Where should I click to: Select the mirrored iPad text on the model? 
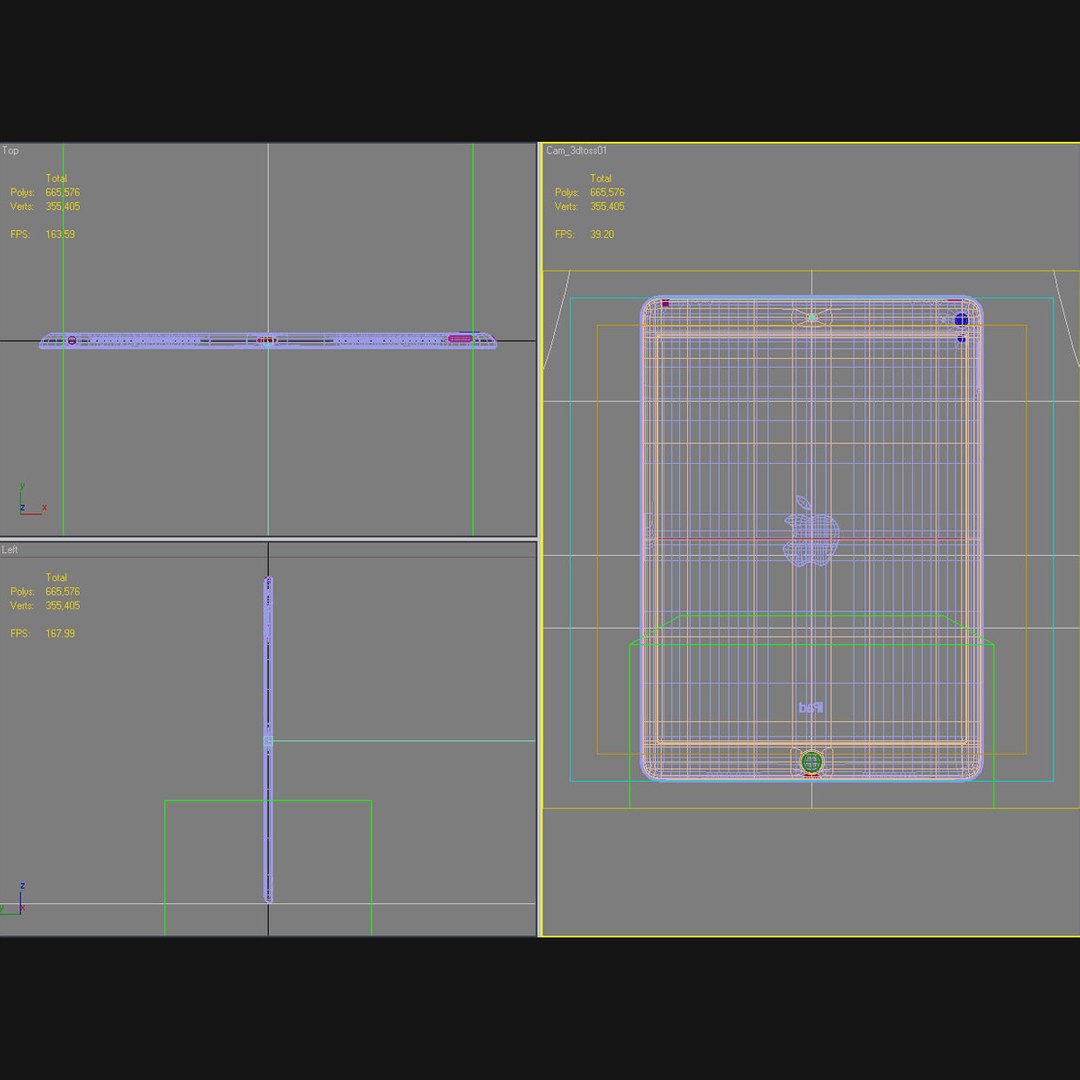click(x=811, y=707)
